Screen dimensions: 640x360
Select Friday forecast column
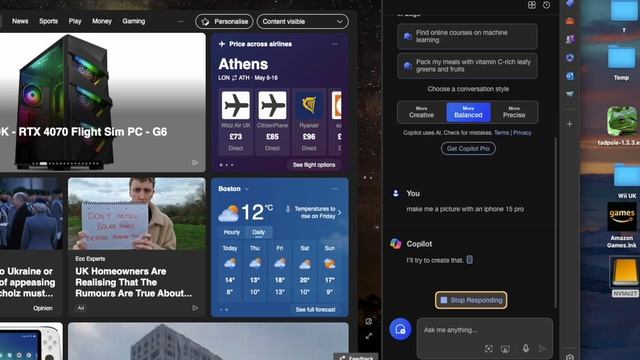point(280,271)
